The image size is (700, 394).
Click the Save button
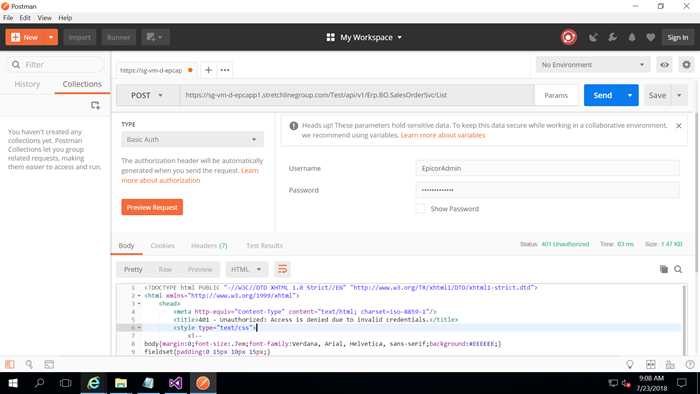point(657,95)
